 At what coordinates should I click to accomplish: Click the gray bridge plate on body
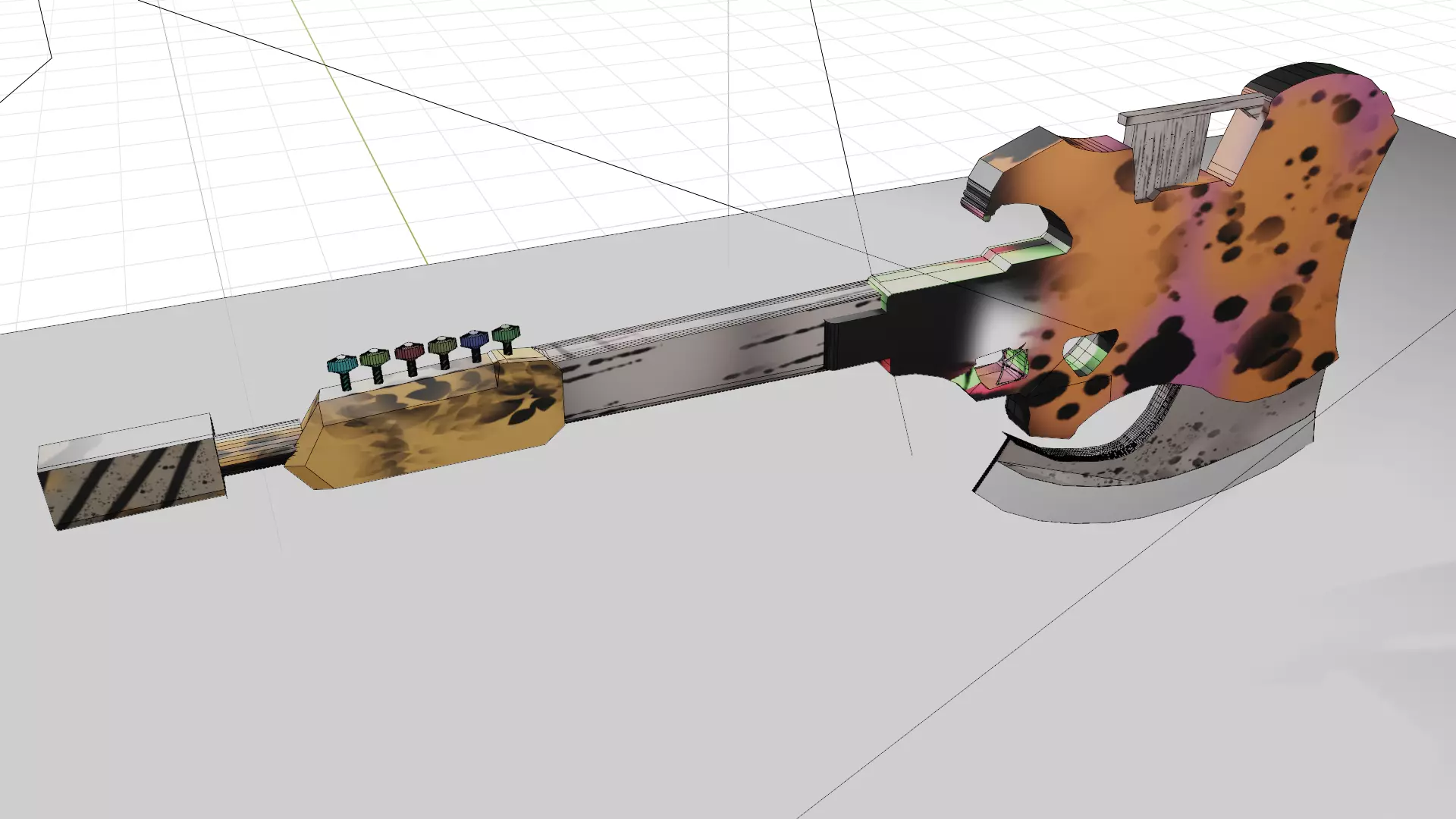pos(1168,155)
